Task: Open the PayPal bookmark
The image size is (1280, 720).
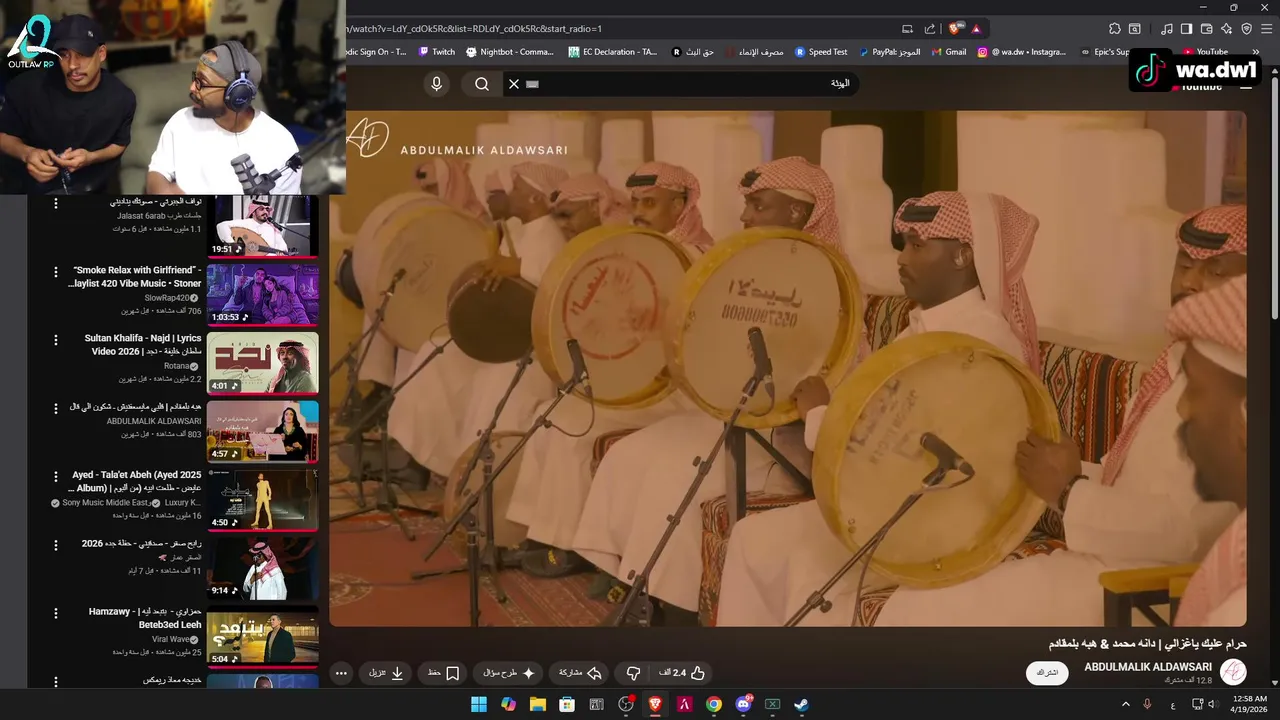Action: (x=890, y=52)
